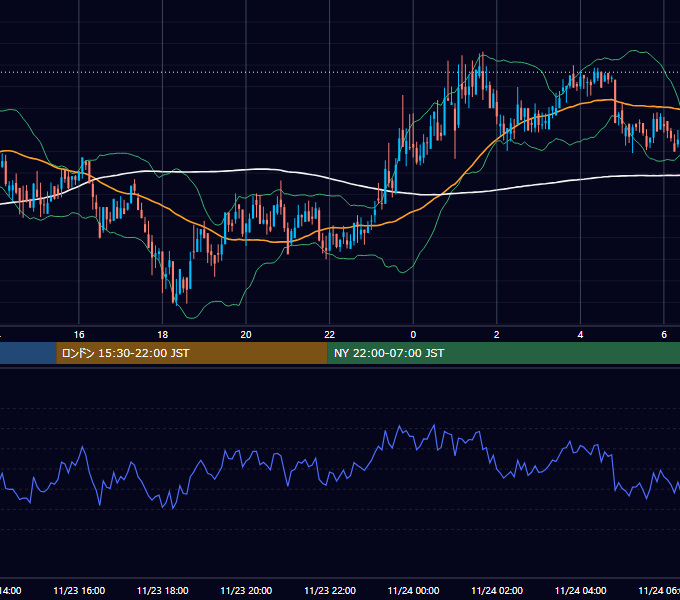The image size is (680, 600).
Task: Click the 11/23 18:00 time label
Action: (163, 590)
